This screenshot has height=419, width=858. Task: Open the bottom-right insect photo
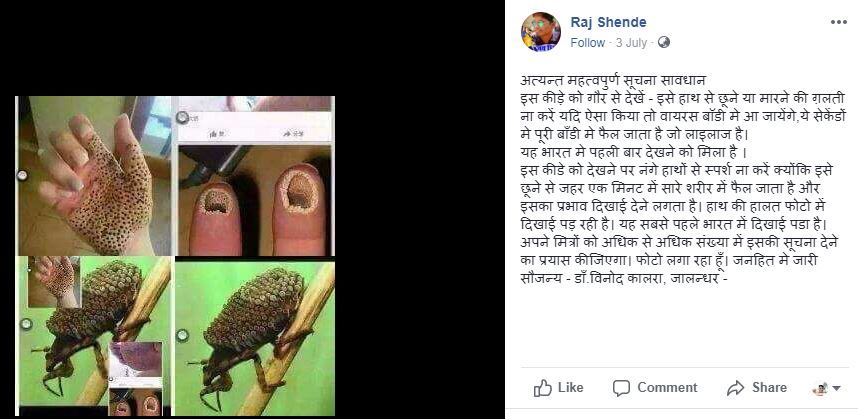pyautogui.click(x=254, y=337)
